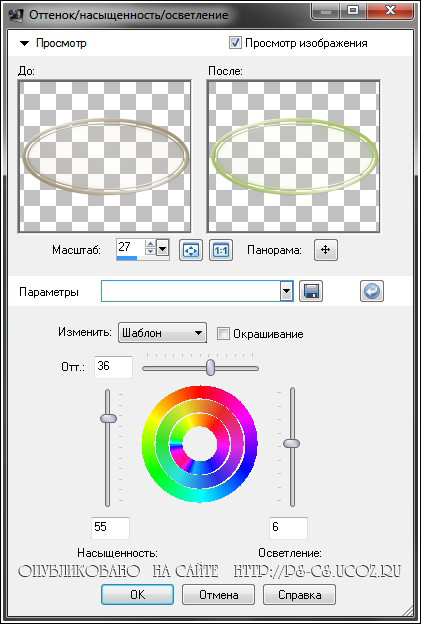
Task: Click the Осветление value field showing 6
Action: pos(288,528)
